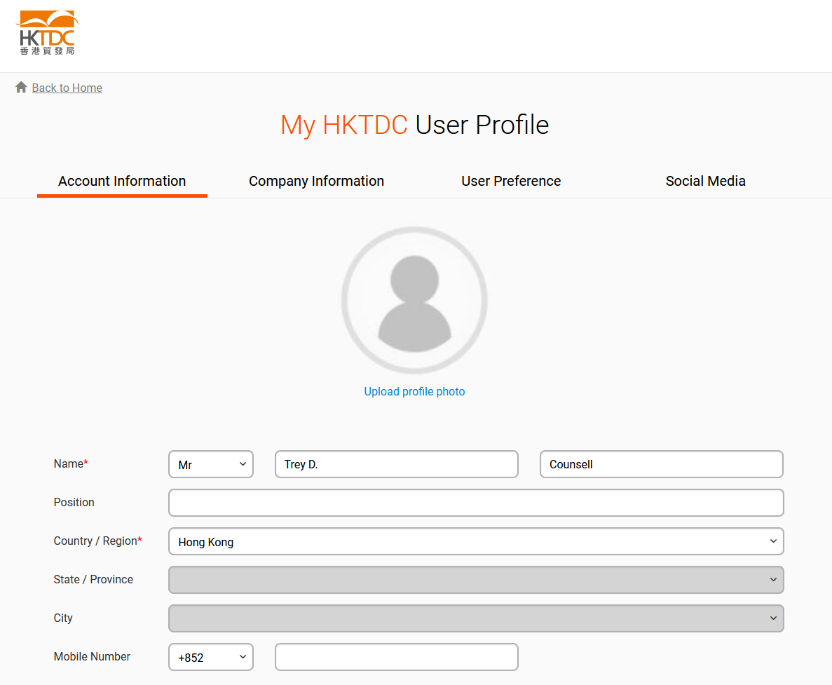Click the Position label

74,502
